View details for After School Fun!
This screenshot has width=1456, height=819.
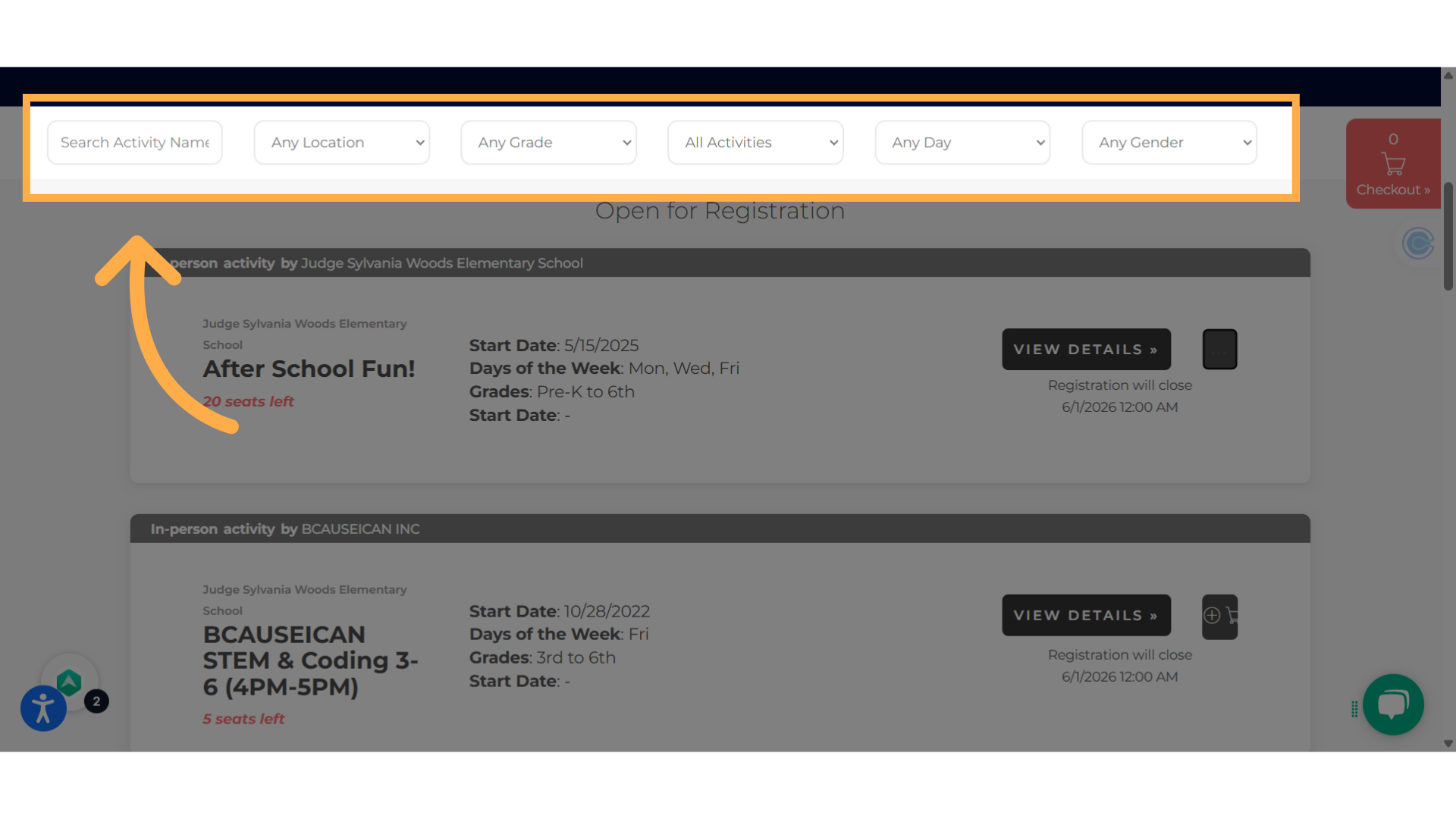coord(1086,350)
